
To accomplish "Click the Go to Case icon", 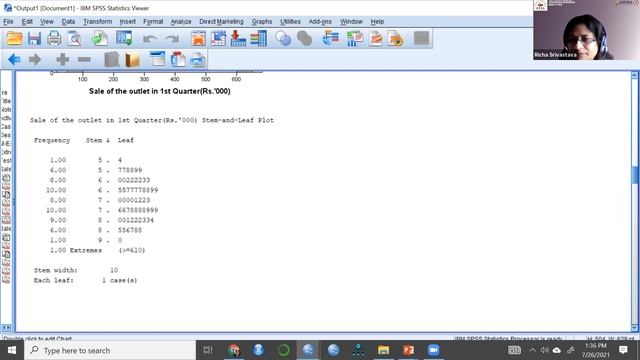I will click(218, 39).
